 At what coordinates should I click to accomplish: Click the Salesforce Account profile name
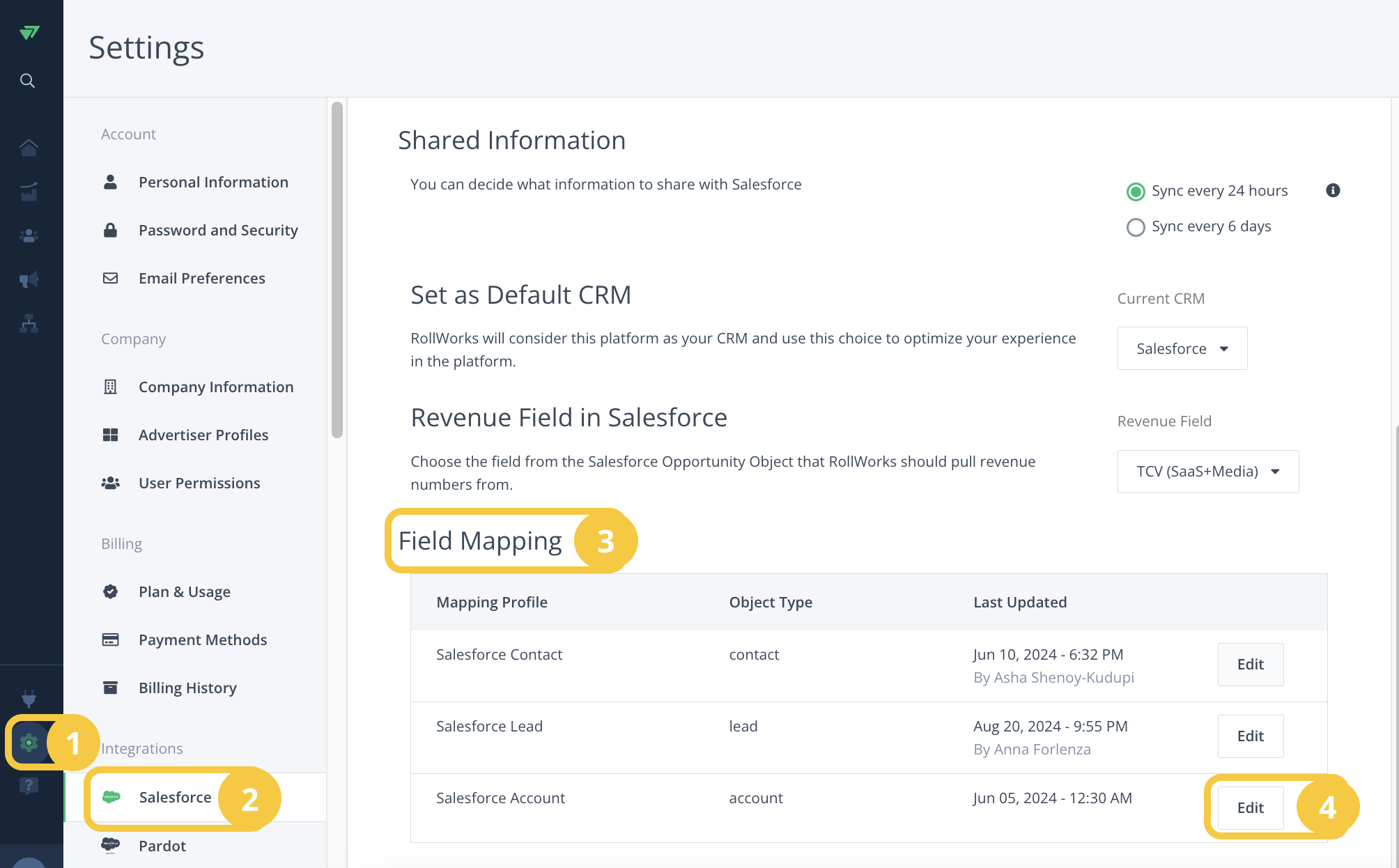point(500,798)
